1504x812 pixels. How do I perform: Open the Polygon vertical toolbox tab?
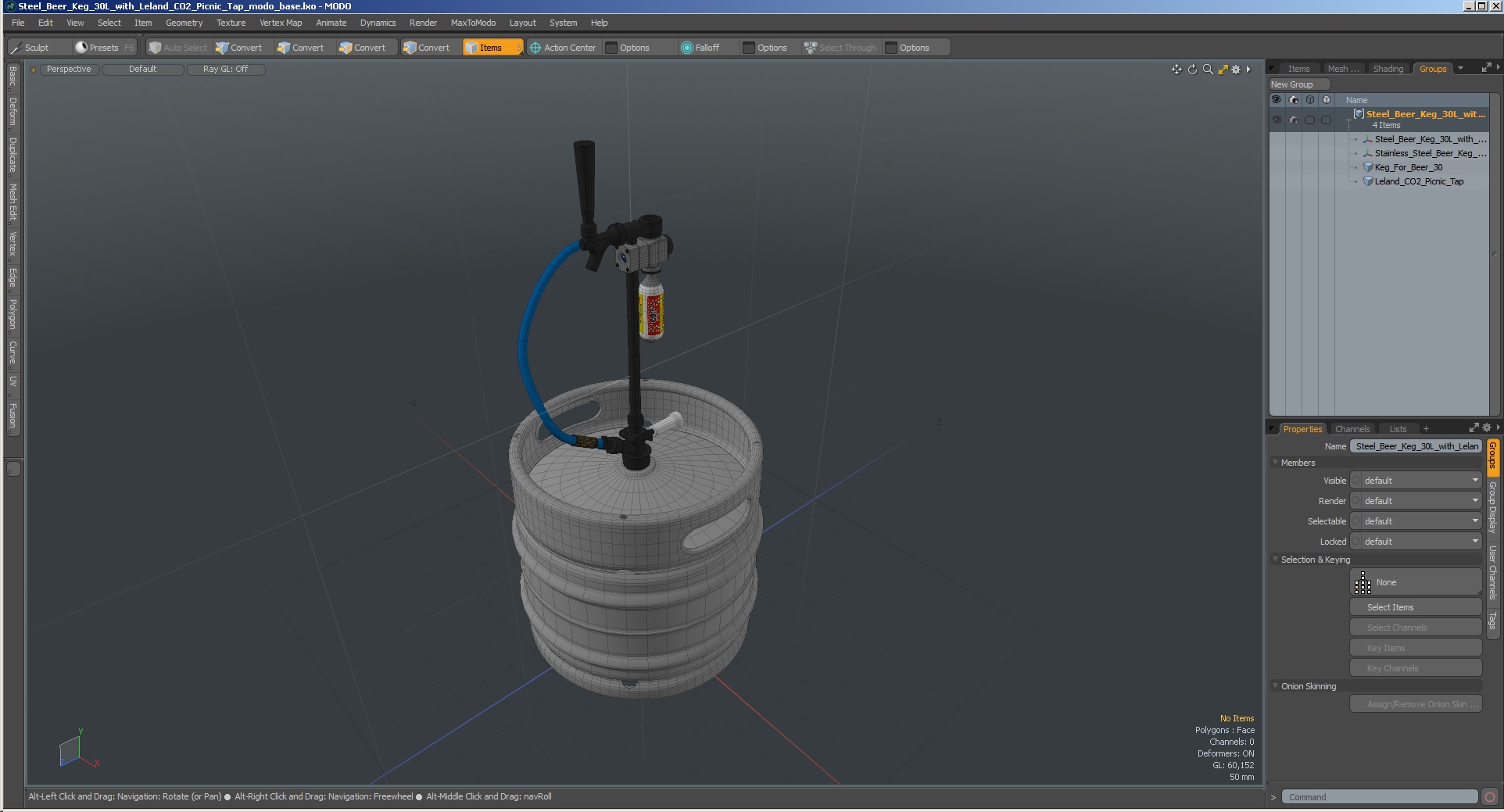point(13,314)
